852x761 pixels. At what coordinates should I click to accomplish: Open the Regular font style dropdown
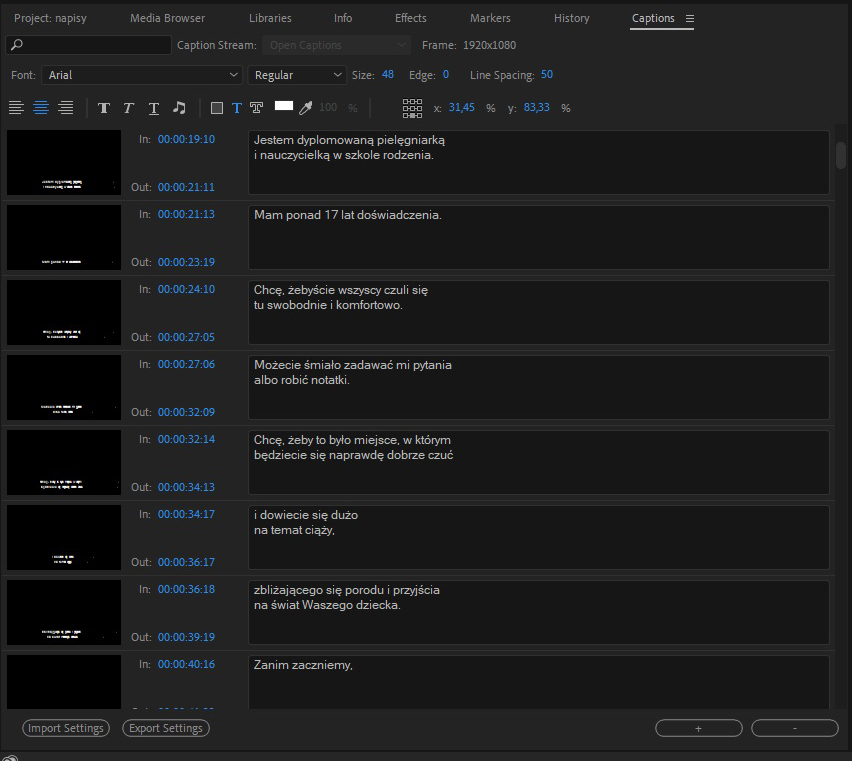(297, 75)
